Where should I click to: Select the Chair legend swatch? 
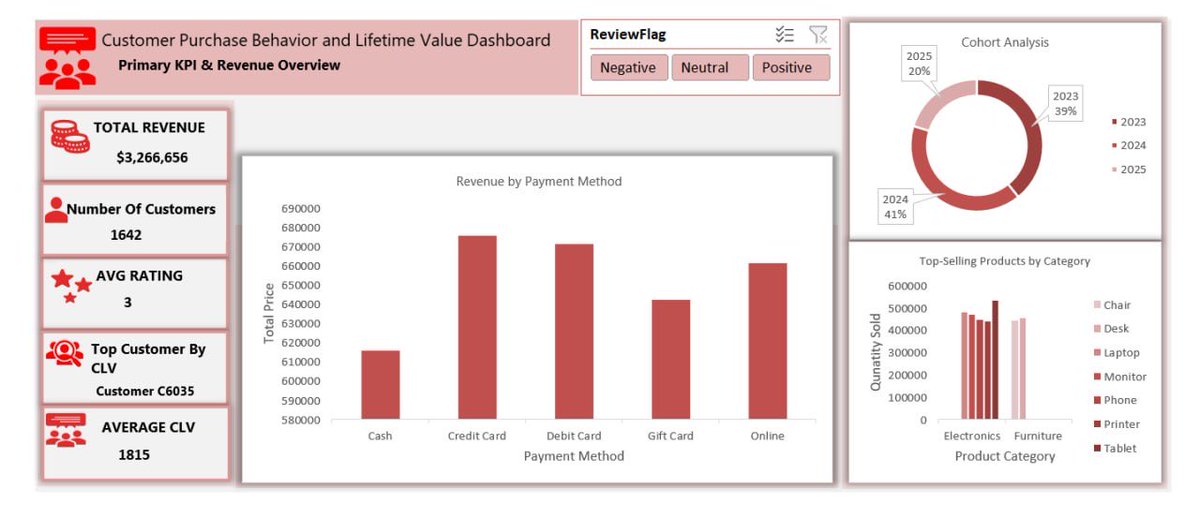(1097, 305)
